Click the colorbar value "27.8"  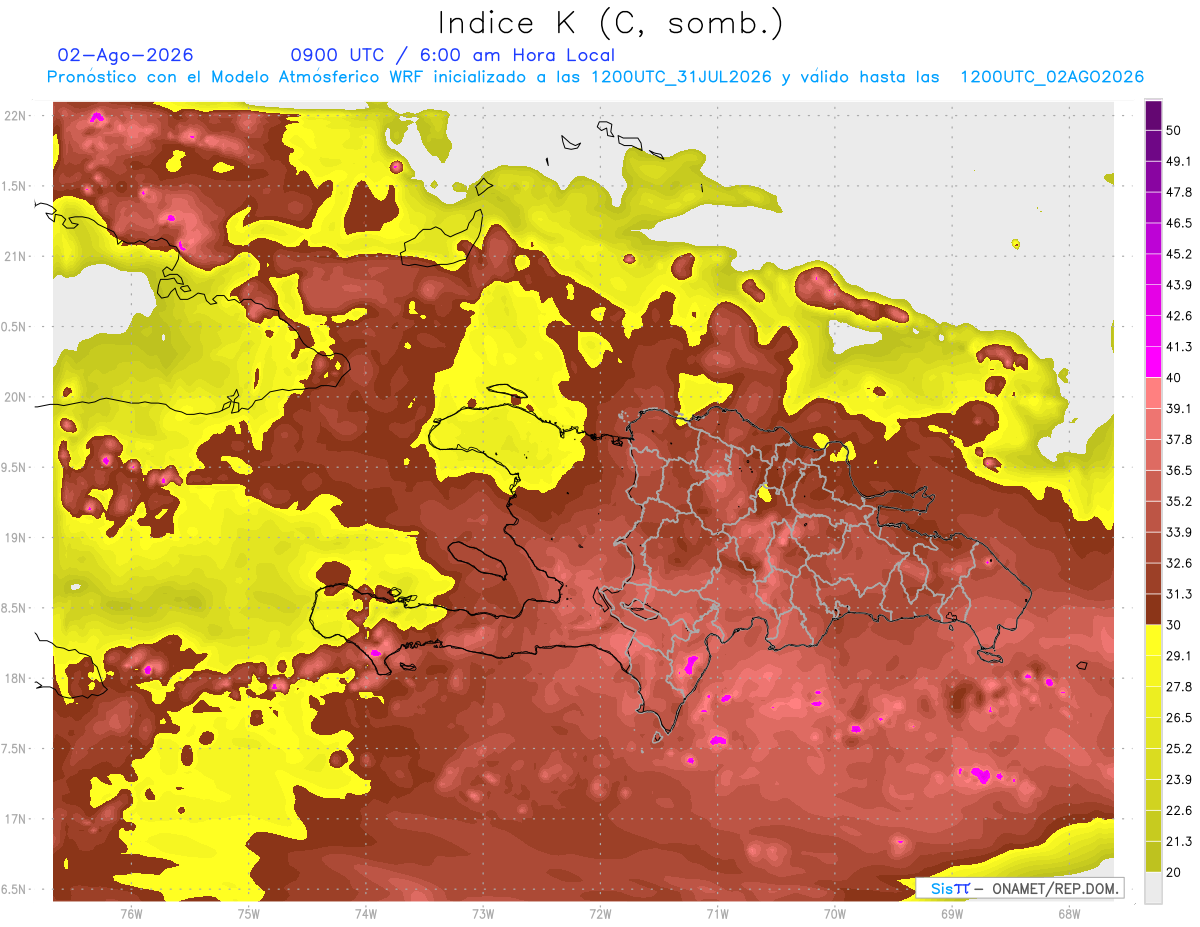click(x=1178, y=686)
